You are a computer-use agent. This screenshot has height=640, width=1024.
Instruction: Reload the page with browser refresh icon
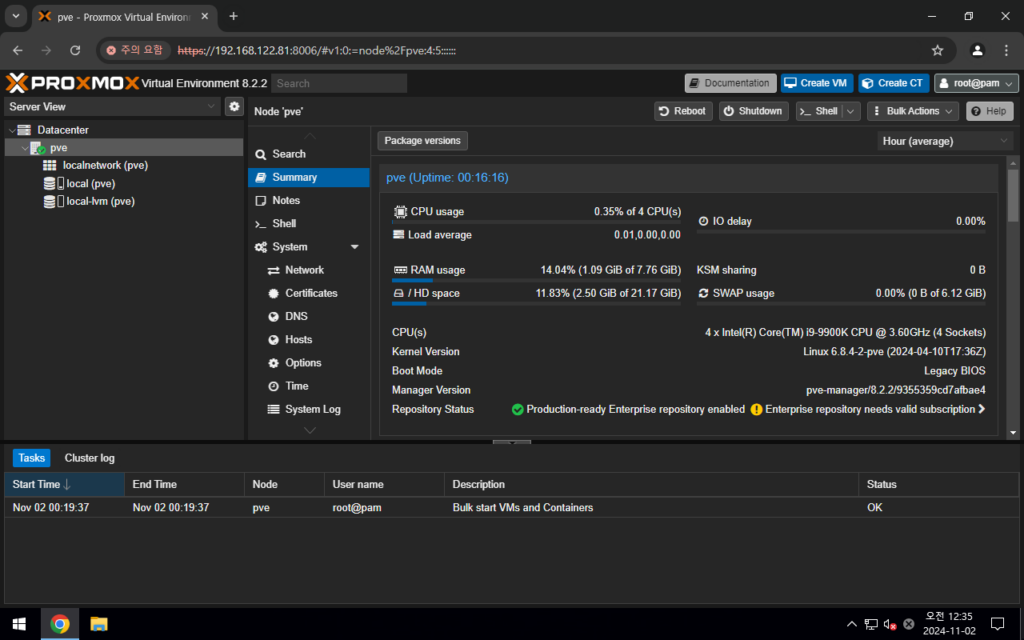coord(75,50)
